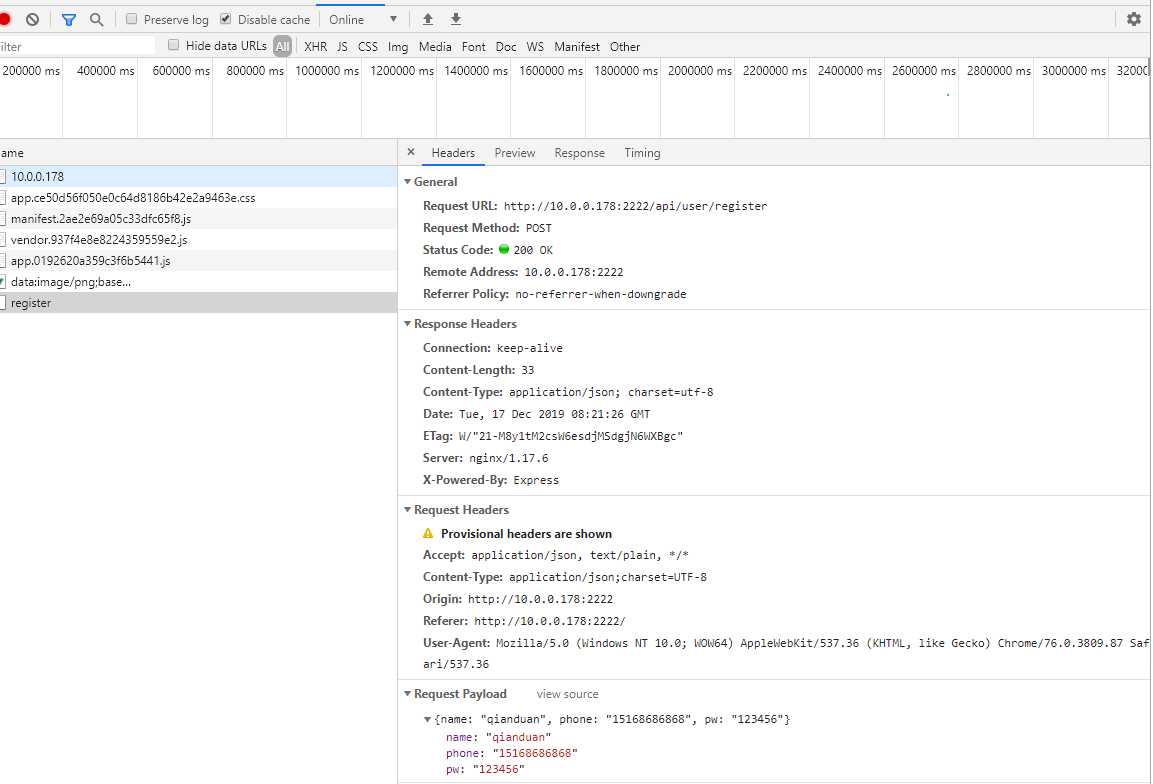Viewport: 1153px width, 784px height.
Task: Filter requests by Other
Action: tap(625, 46)
